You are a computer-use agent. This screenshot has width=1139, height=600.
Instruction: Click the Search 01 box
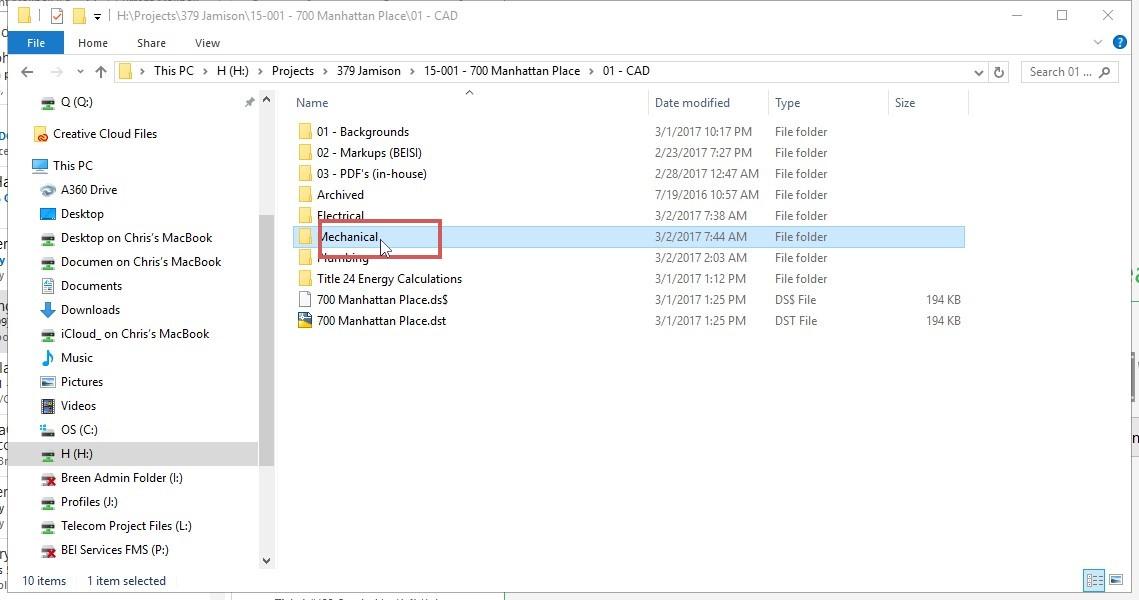[x=1069, y=72]
